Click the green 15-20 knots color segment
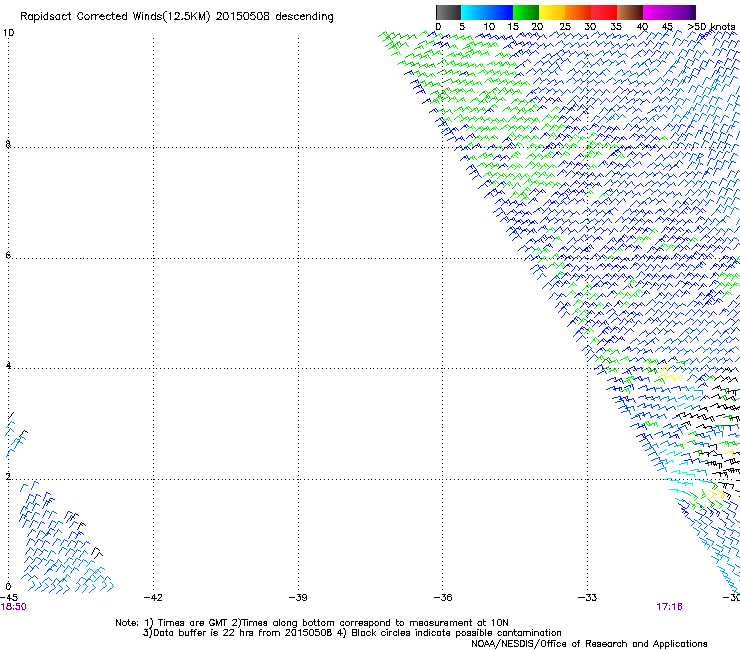The width and height of the screenshot is (740, 650). click(526, 12)
